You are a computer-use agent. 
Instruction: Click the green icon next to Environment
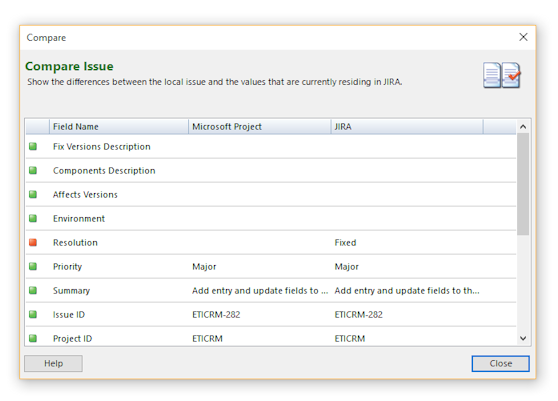(33, 218)
